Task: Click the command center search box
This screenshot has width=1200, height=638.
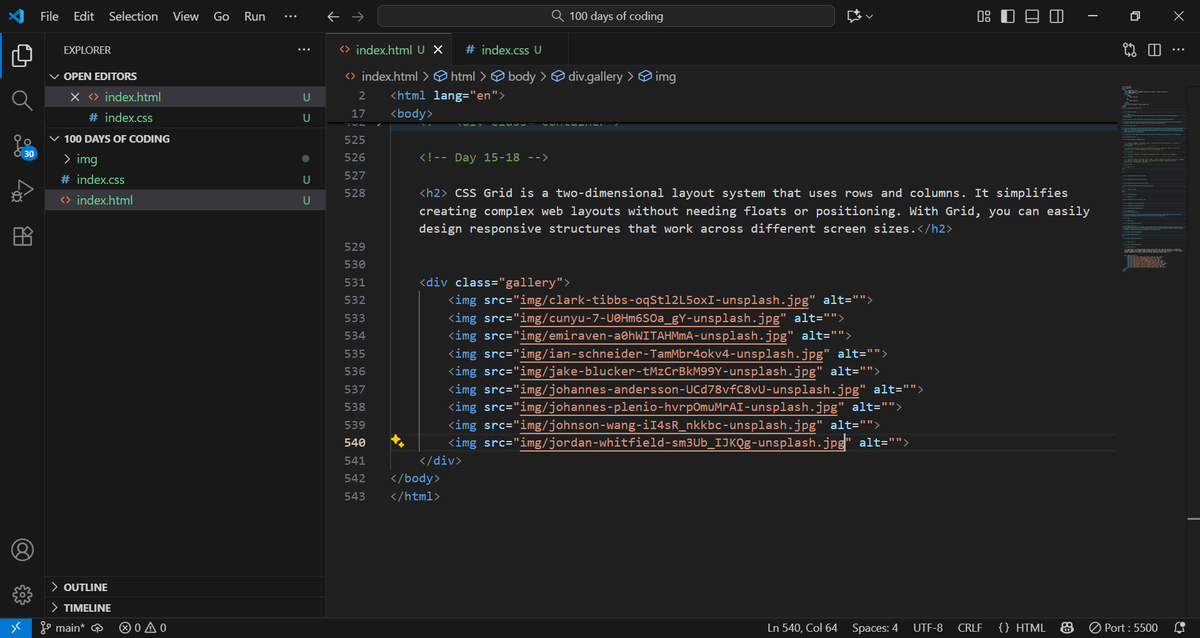Action: coord(606,16)
